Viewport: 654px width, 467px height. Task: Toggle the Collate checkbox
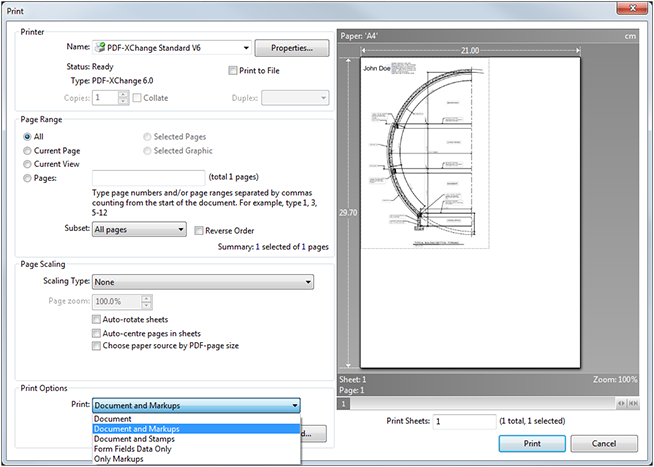(137, 98)
